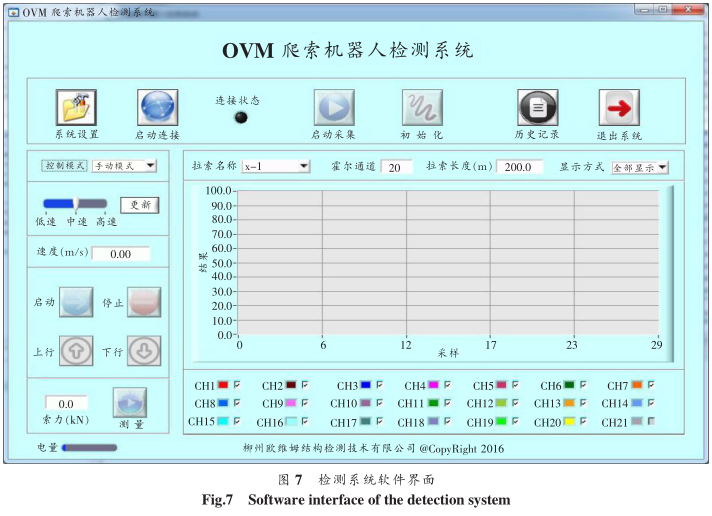Open the 系统设置 system settings icon
This screenshot has height=516, width=712.
77,107
